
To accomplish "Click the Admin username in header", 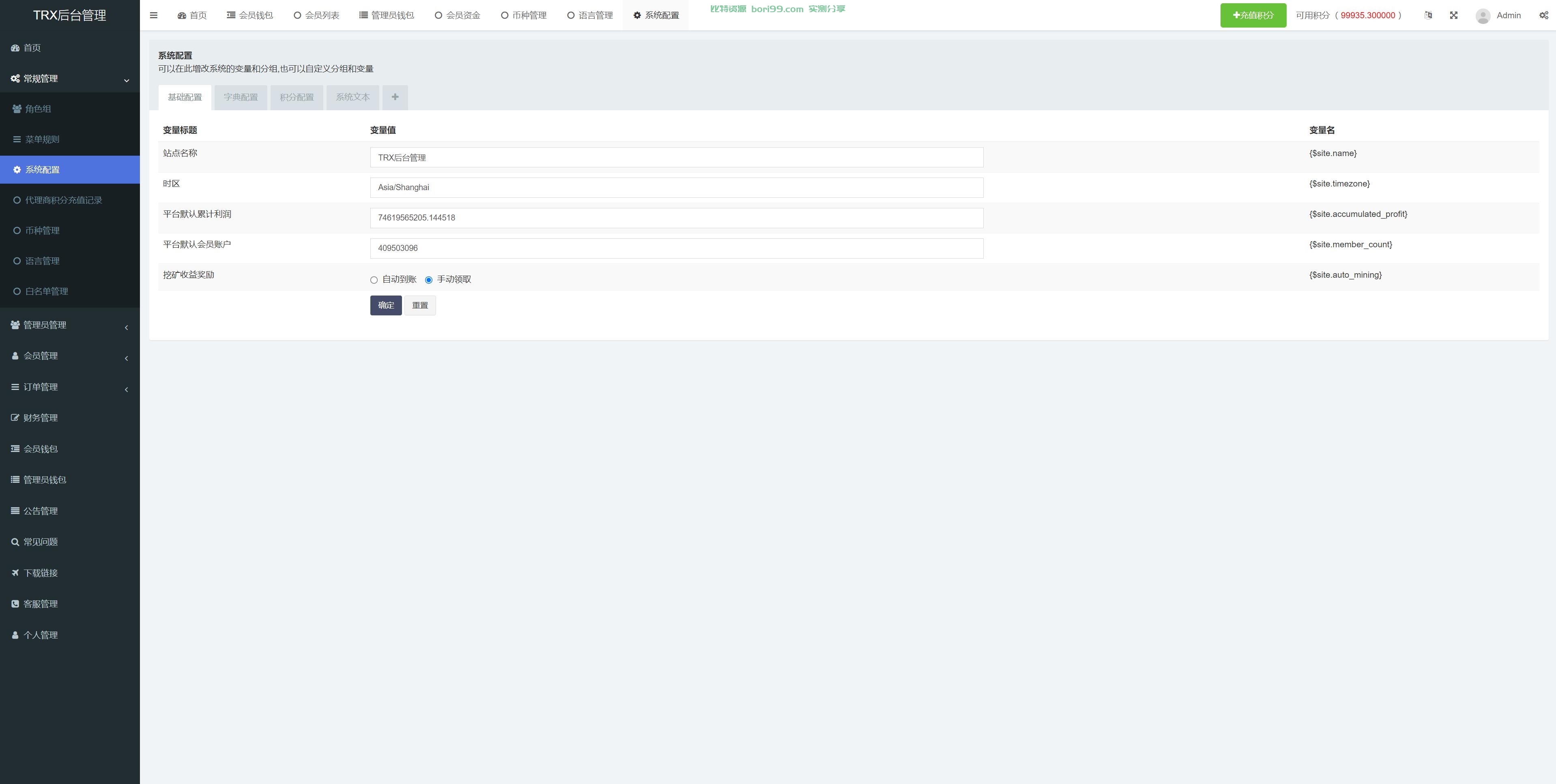I will (x=1508, y=15).
